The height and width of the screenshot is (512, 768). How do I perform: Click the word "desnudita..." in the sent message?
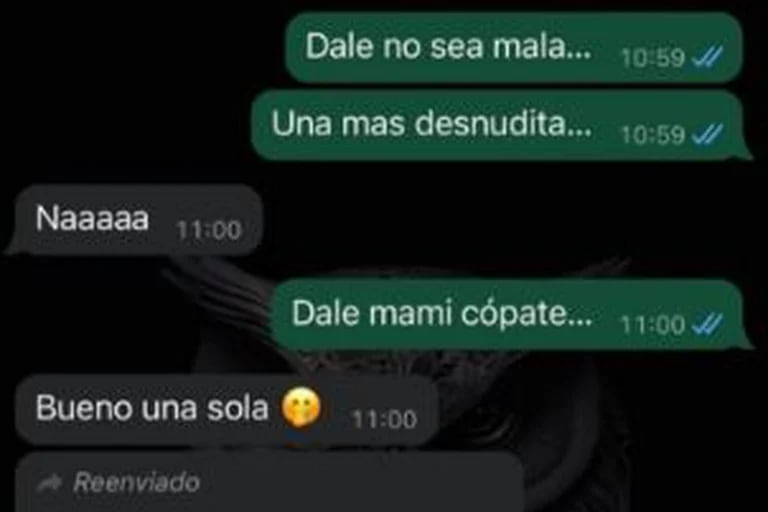click(503, 123)
